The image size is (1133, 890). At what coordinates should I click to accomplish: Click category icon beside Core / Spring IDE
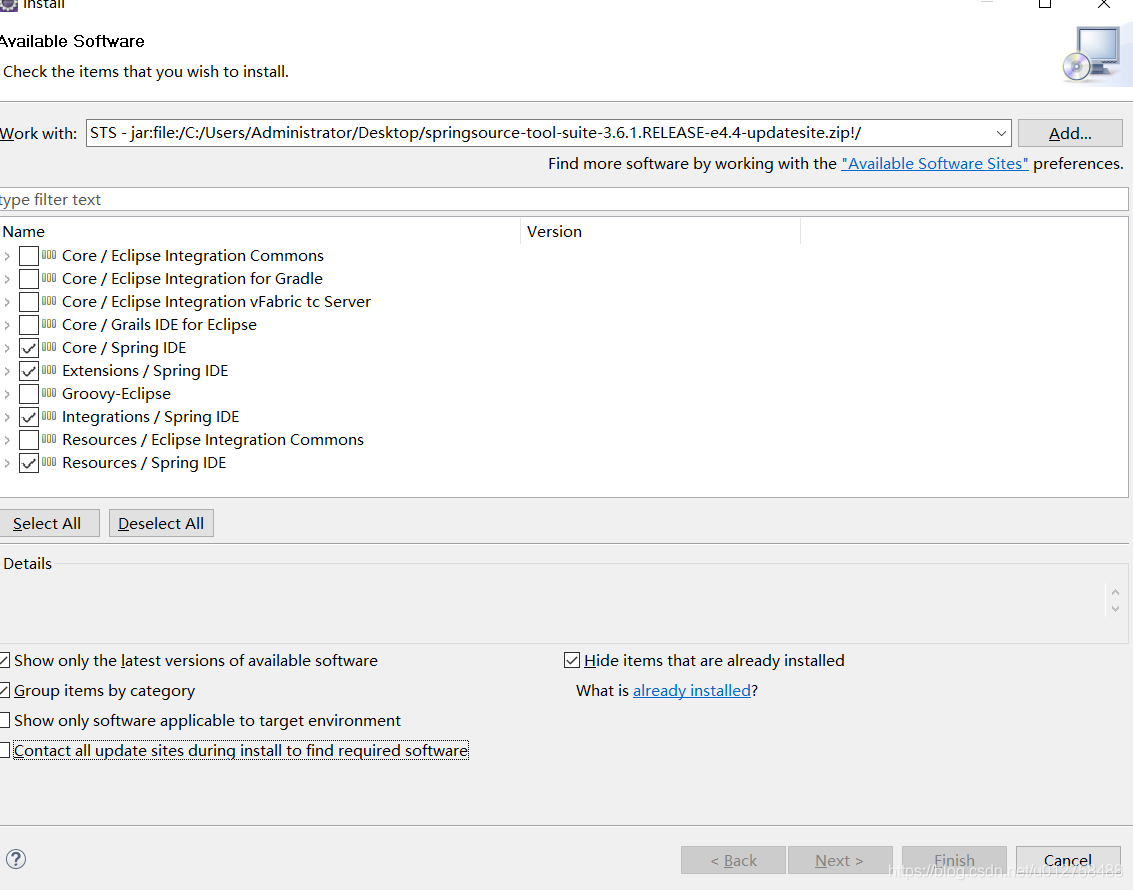coord(49,347)
